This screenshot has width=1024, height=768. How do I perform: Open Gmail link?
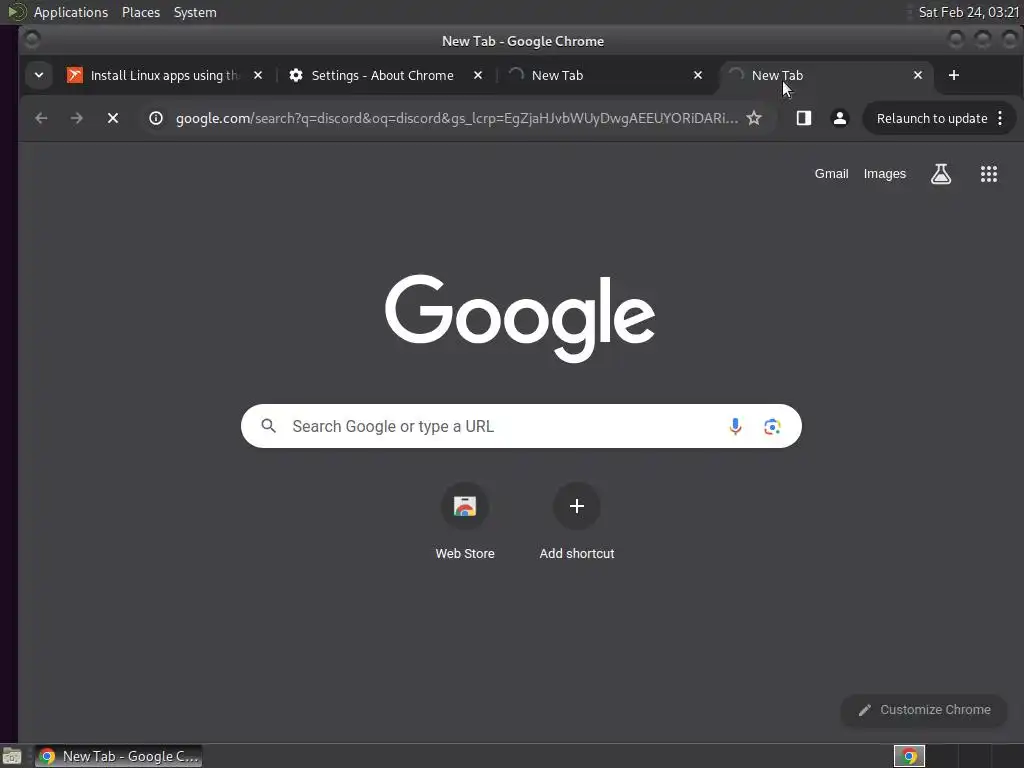click(831, 174)
